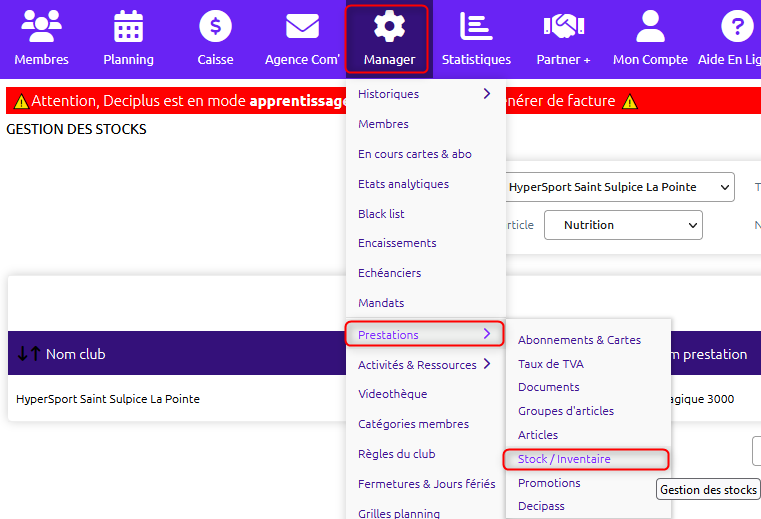This screenshot has width=761, height=519.
Task: Select Promotions from Prestations submenu
Action: [x=549, y=483]
